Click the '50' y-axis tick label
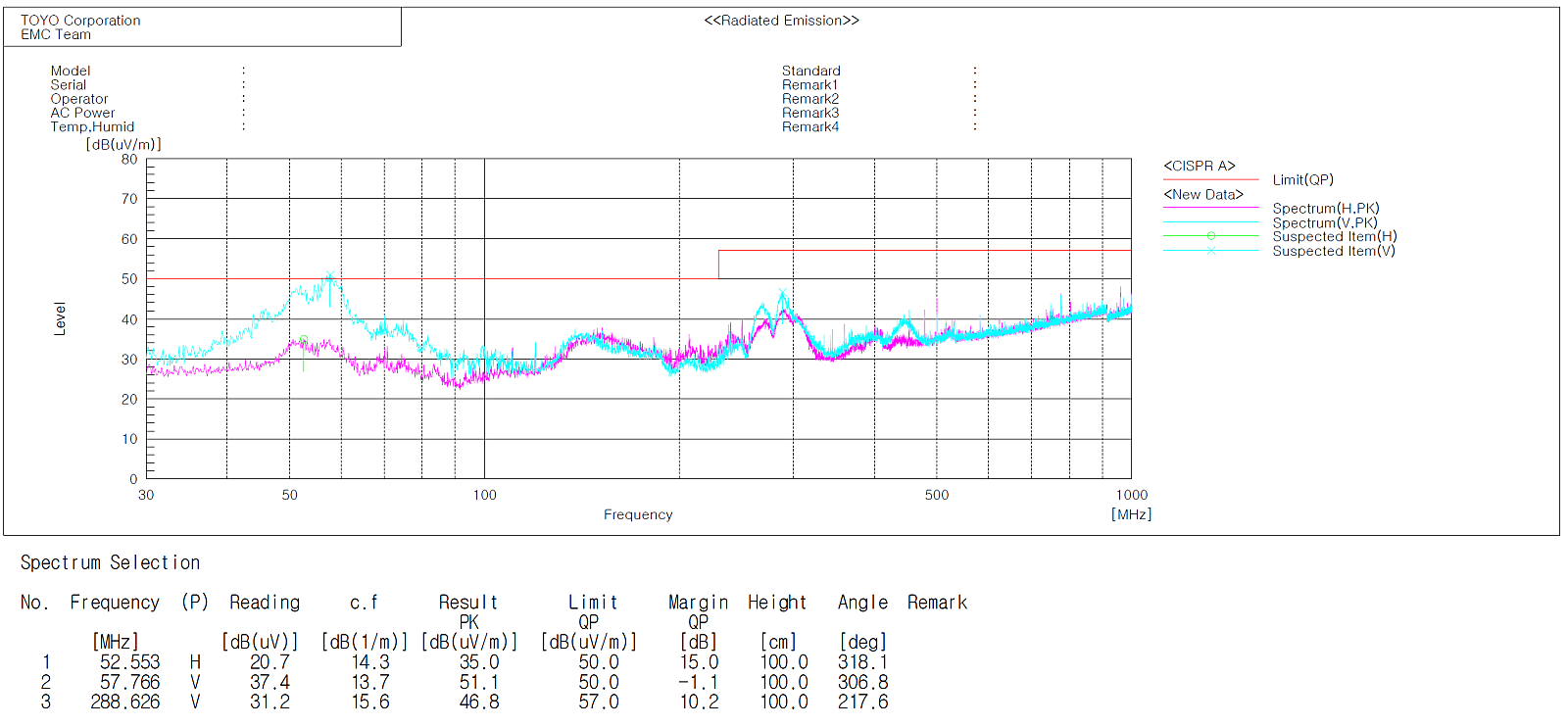 129,279
